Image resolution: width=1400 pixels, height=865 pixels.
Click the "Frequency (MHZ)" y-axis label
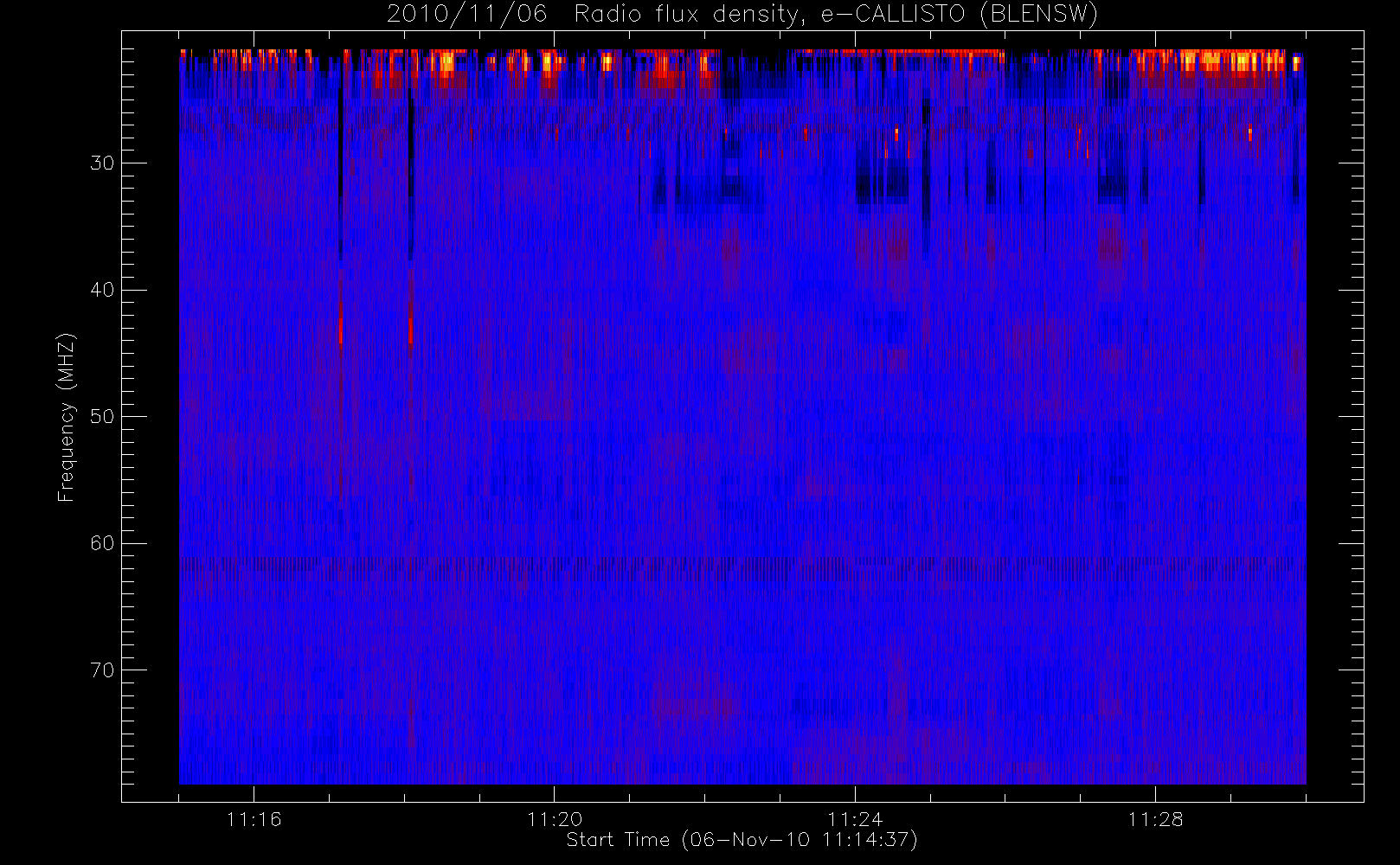pos(66,417)
